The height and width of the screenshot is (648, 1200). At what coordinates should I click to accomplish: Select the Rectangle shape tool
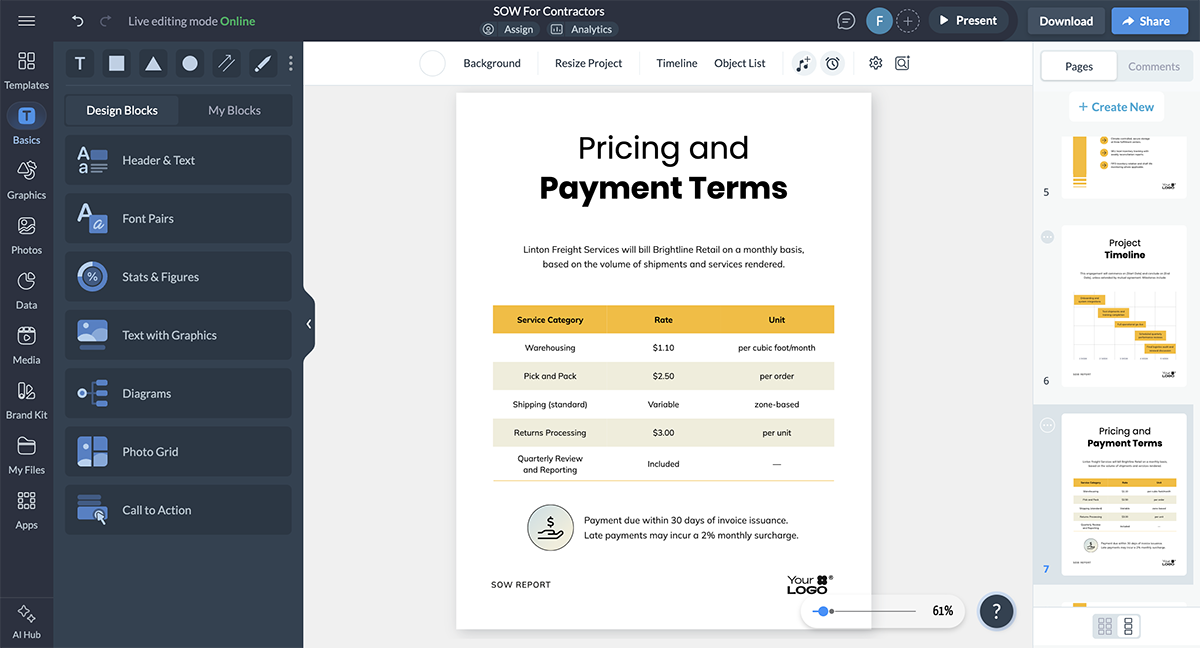pyautogui.click(x=116, y=62)
